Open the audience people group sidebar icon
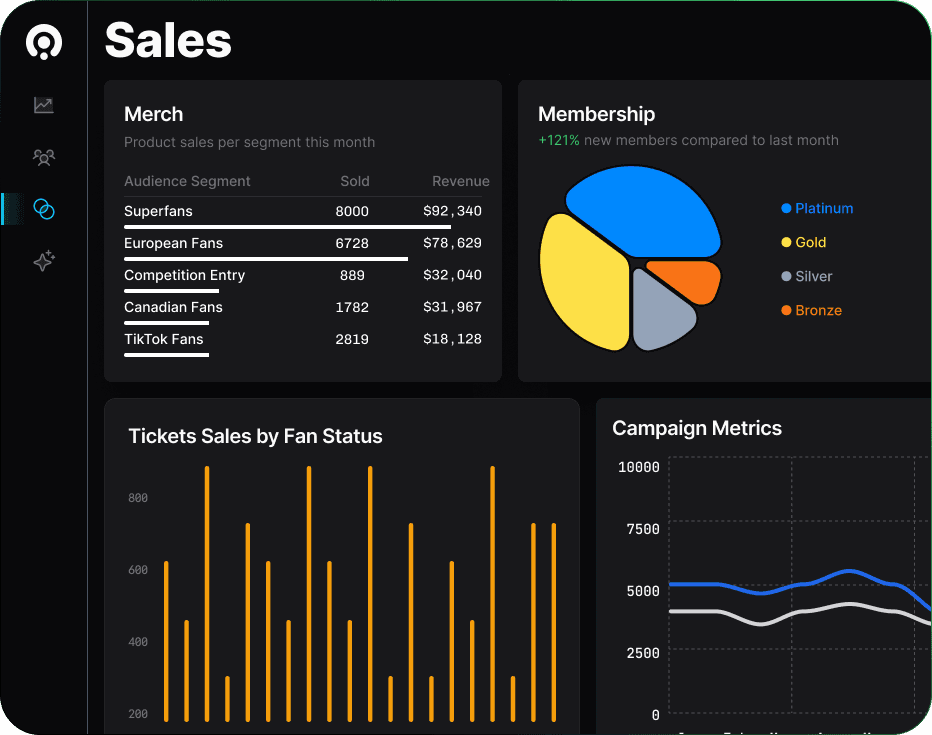932x735 pixels. tap(43, 157)
